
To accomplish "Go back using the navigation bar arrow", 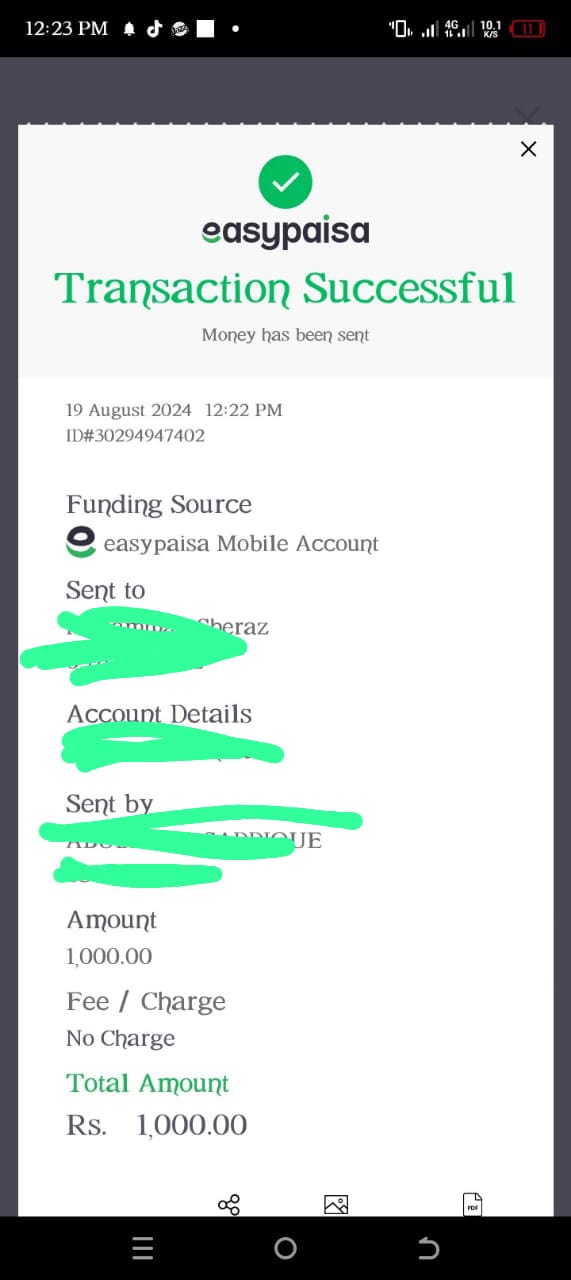I will 428,1248.
